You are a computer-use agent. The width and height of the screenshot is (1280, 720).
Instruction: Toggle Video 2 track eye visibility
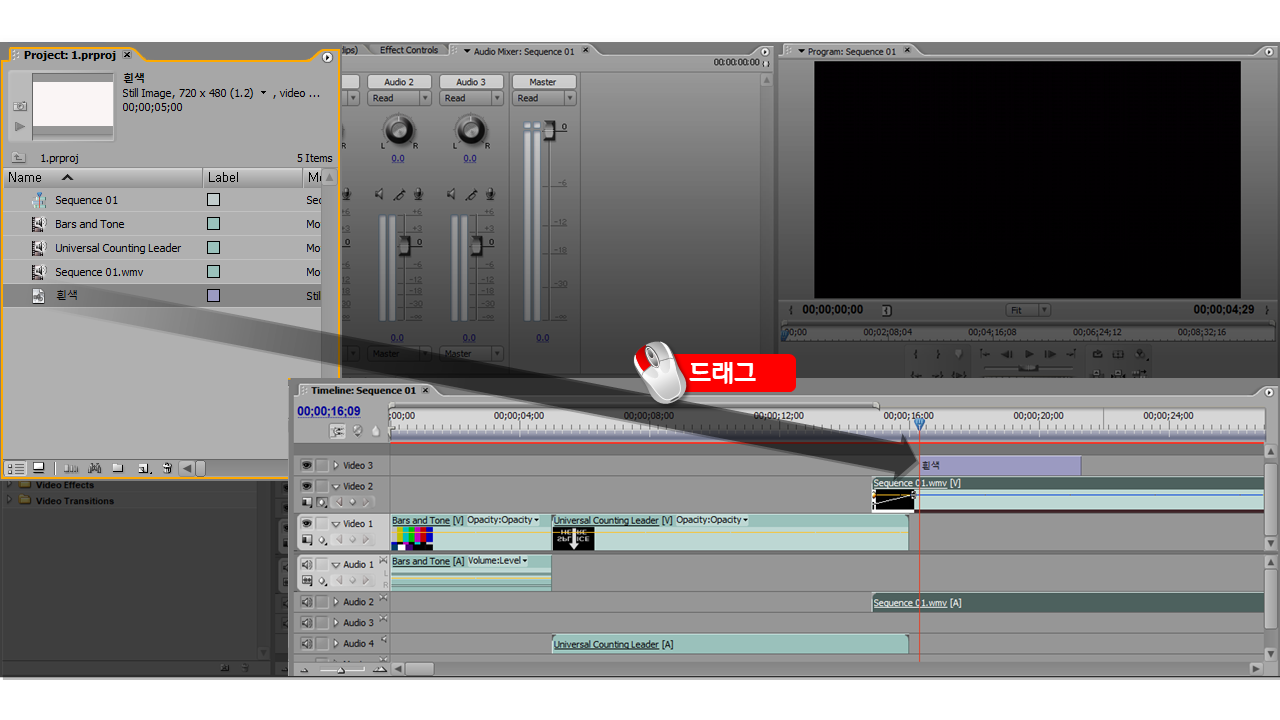(x=307, y=486)
